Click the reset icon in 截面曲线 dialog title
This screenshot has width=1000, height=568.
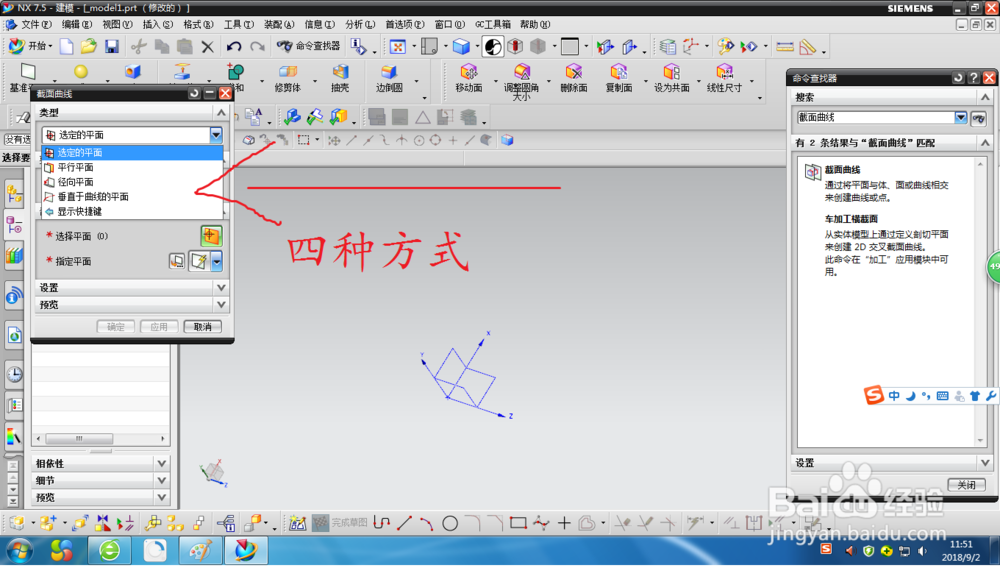click(194, 93)
